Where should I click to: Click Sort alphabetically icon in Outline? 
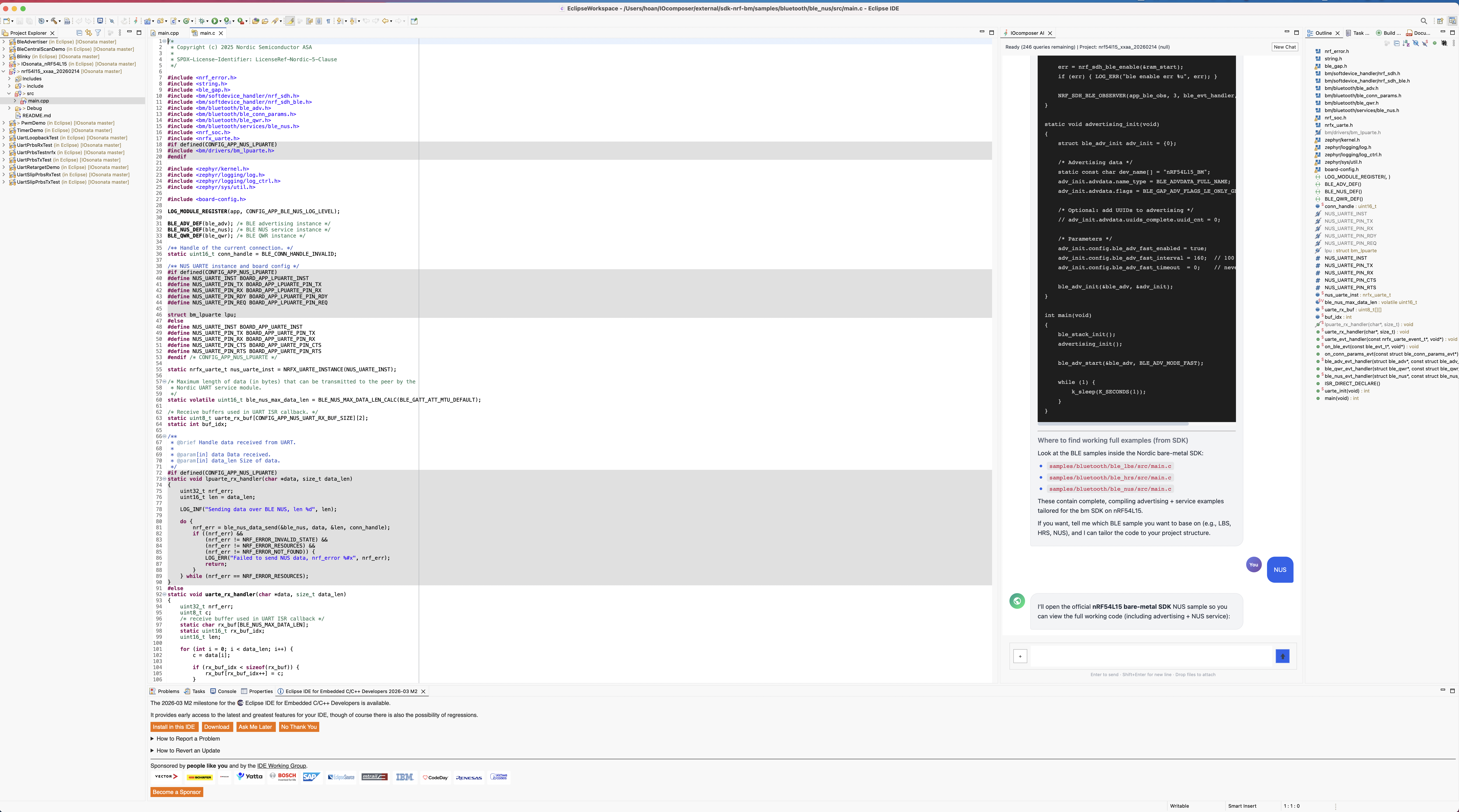tap(1406, 43)
